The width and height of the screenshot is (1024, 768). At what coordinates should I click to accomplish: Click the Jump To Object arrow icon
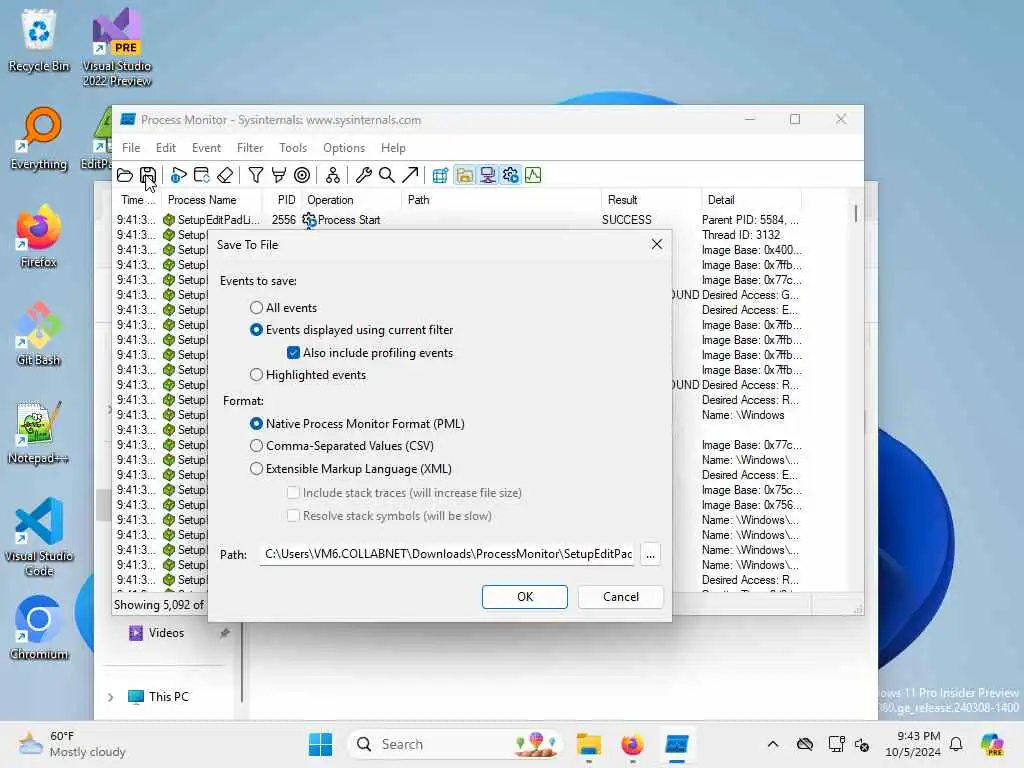coord(410,175)
